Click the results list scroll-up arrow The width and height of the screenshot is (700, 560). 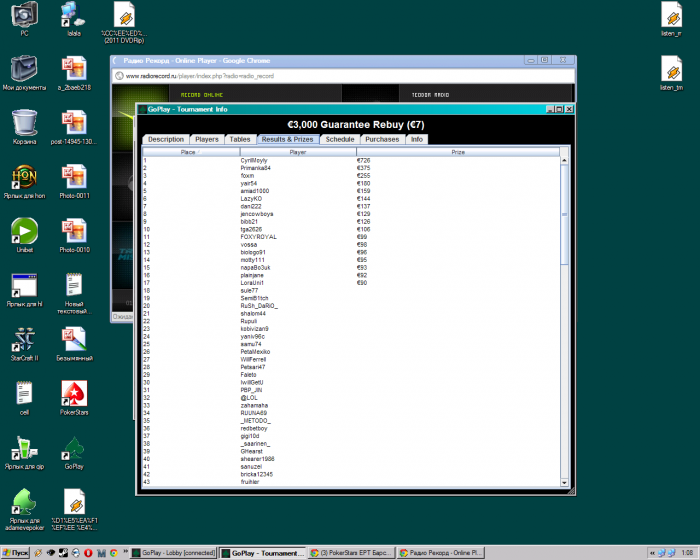click(x=564, y=160)
